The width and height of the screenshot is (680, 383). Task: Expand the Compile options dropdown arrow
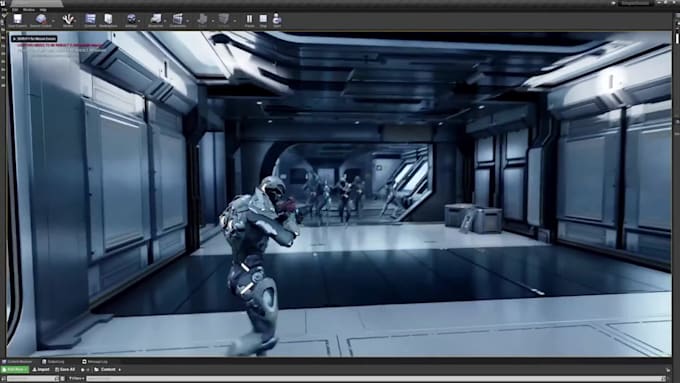(234, 20)
